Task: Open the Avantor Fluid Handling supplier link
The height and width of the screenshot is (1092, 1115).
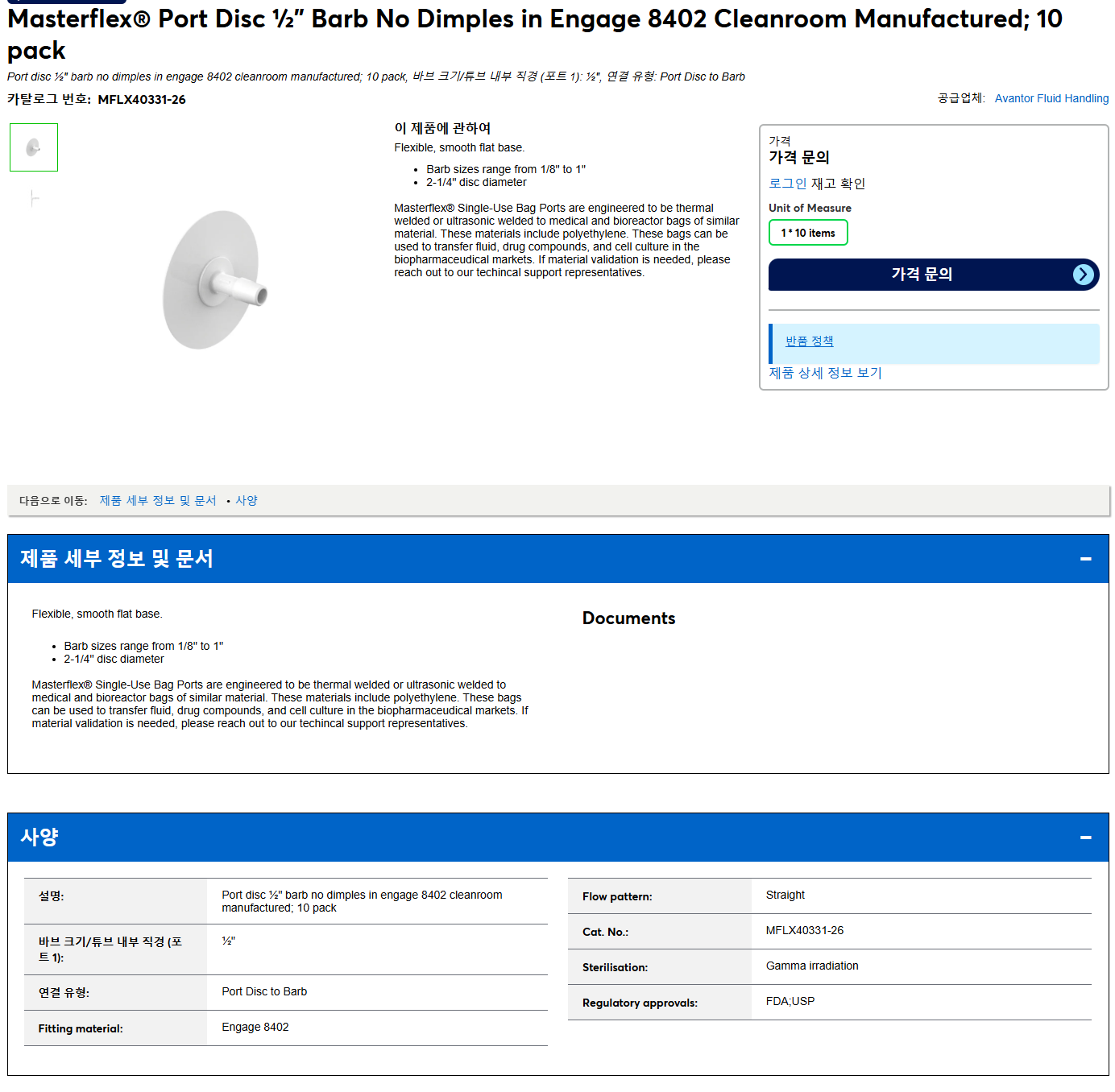Action: [x=1051, y=98]
